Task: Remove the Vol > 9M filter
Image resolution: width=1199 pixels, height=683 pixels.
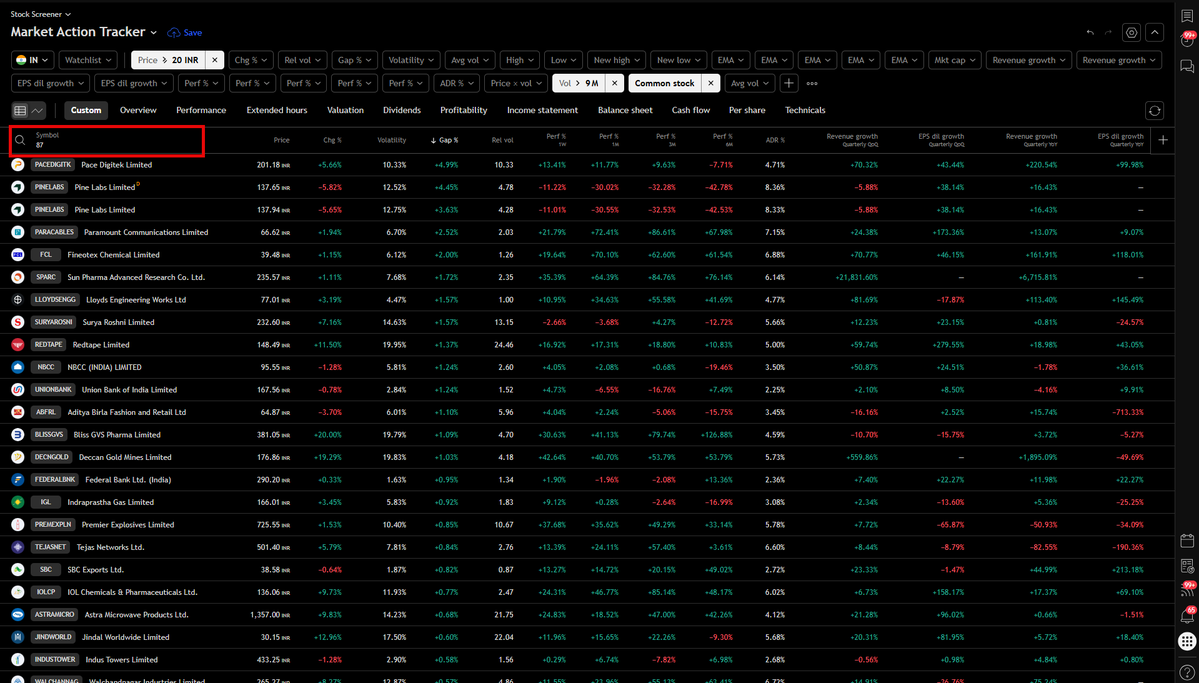Action: (x=614, y=83)
